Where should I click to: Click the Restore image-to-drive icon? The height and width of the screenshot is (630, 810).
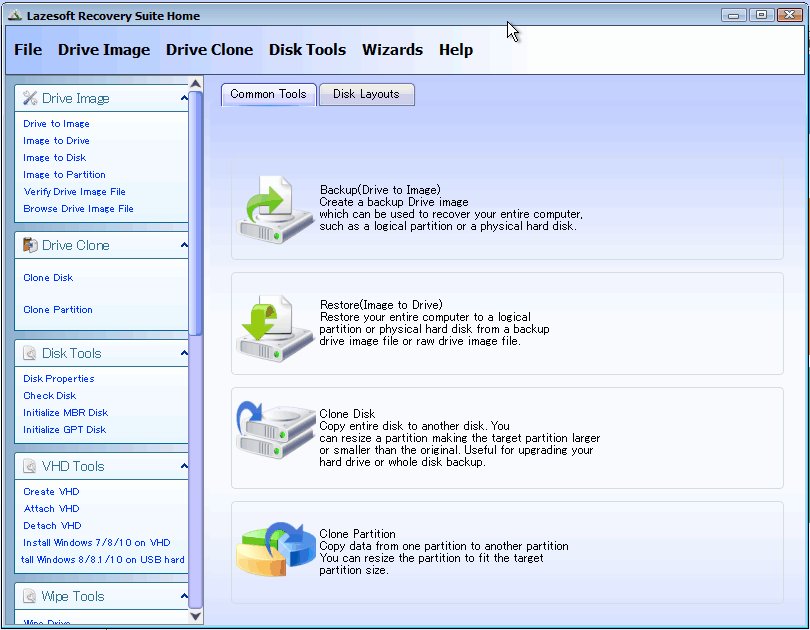[x=275, y=328]
